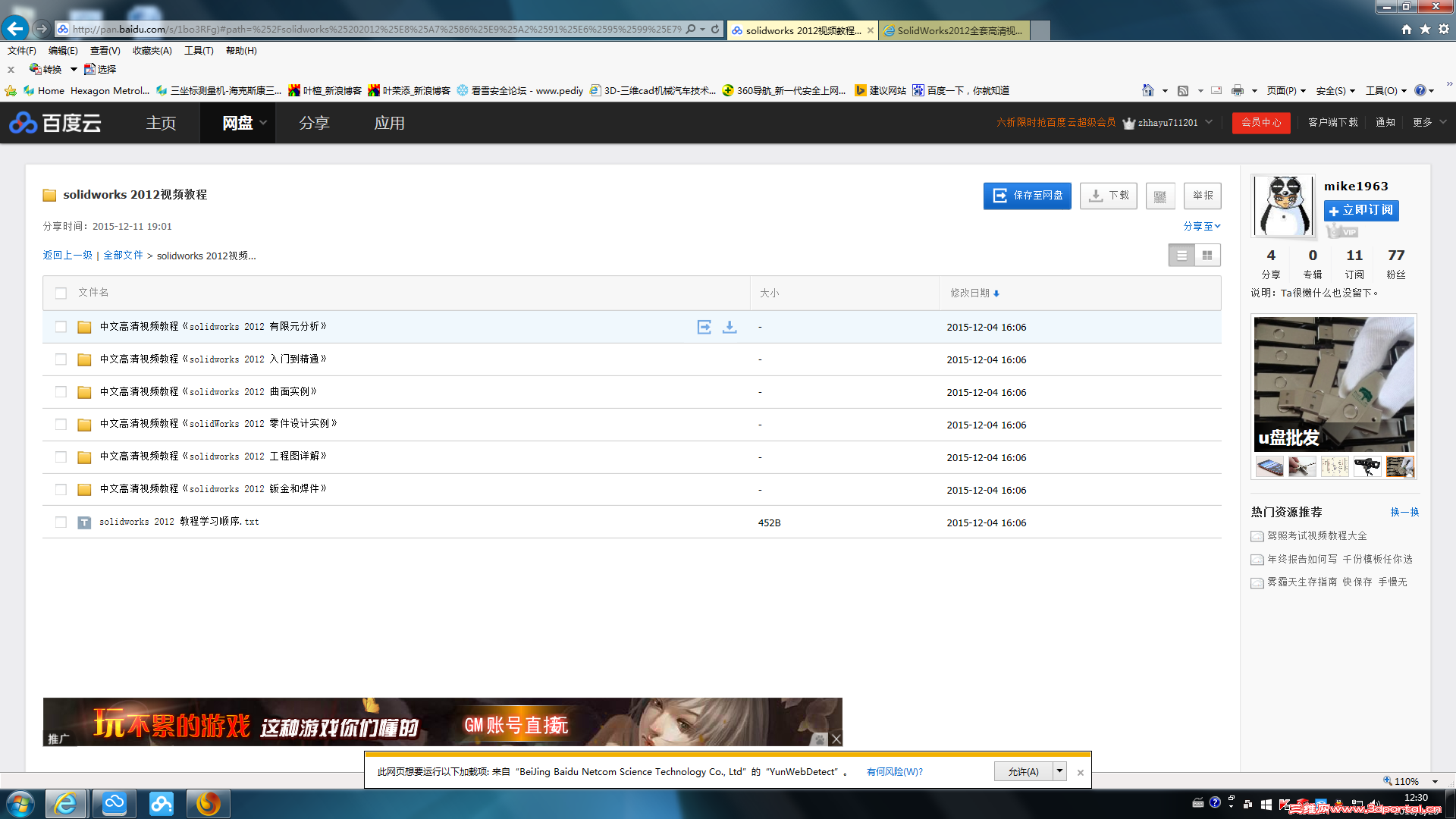This screenshot has height=819, width=1456.
Task: Click the Baidu Yun logo
Action: 55,123
